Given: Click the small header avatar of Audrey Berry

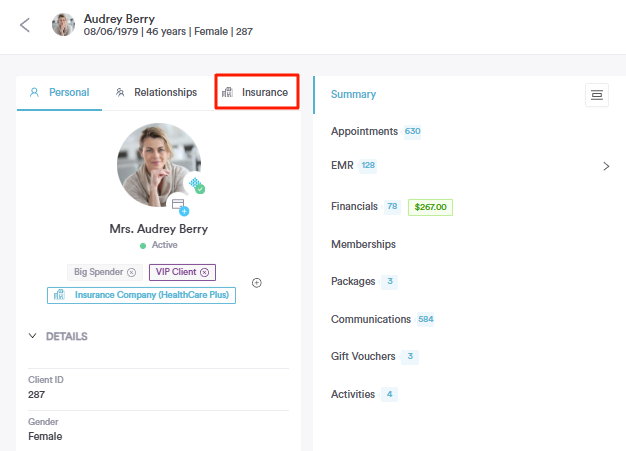Looking at the screenshot, I should 64,25.
